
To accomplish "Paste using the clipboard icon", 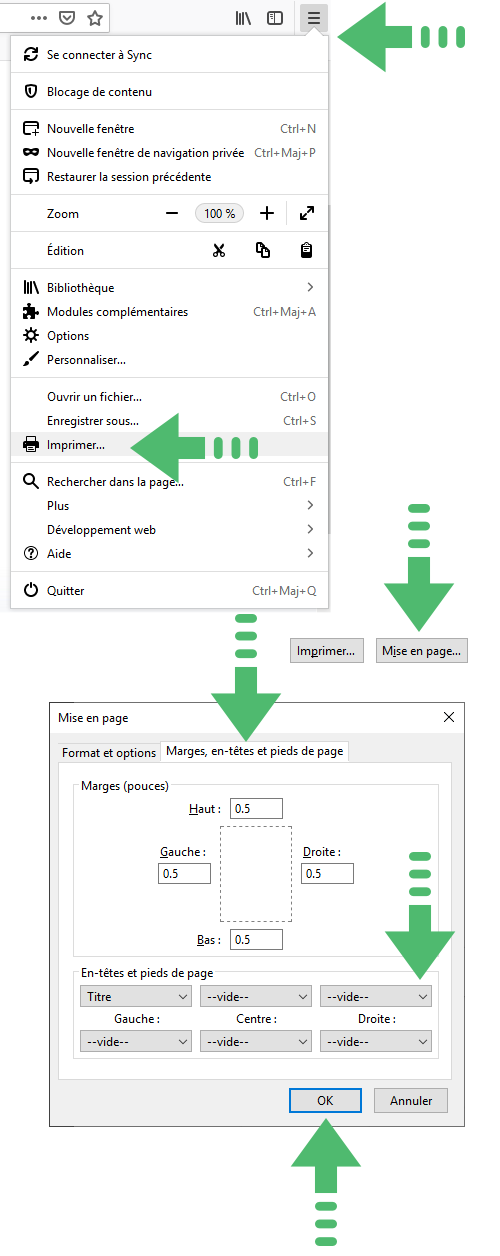I will coord(307,250).
